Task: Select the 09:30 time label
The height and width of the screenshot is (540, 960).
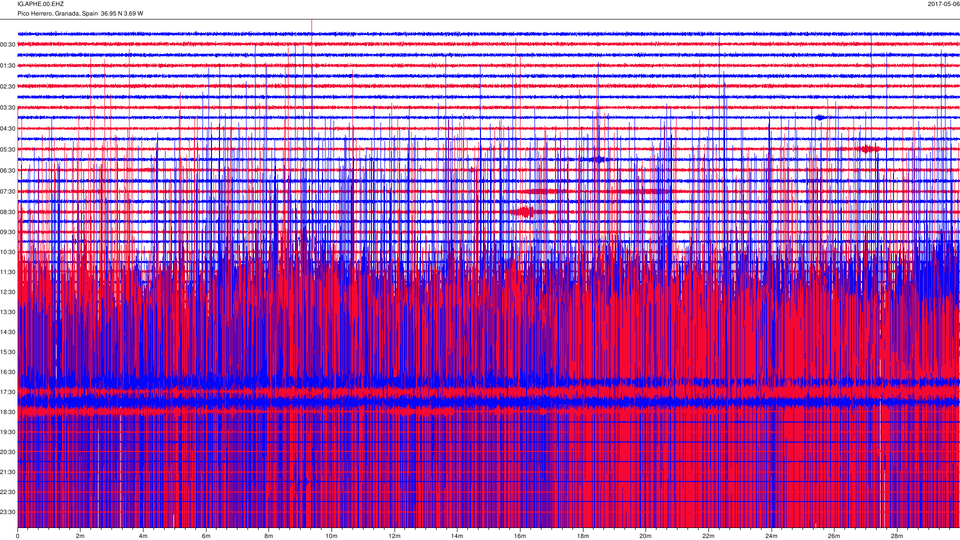Action: (x=8, y=233)
